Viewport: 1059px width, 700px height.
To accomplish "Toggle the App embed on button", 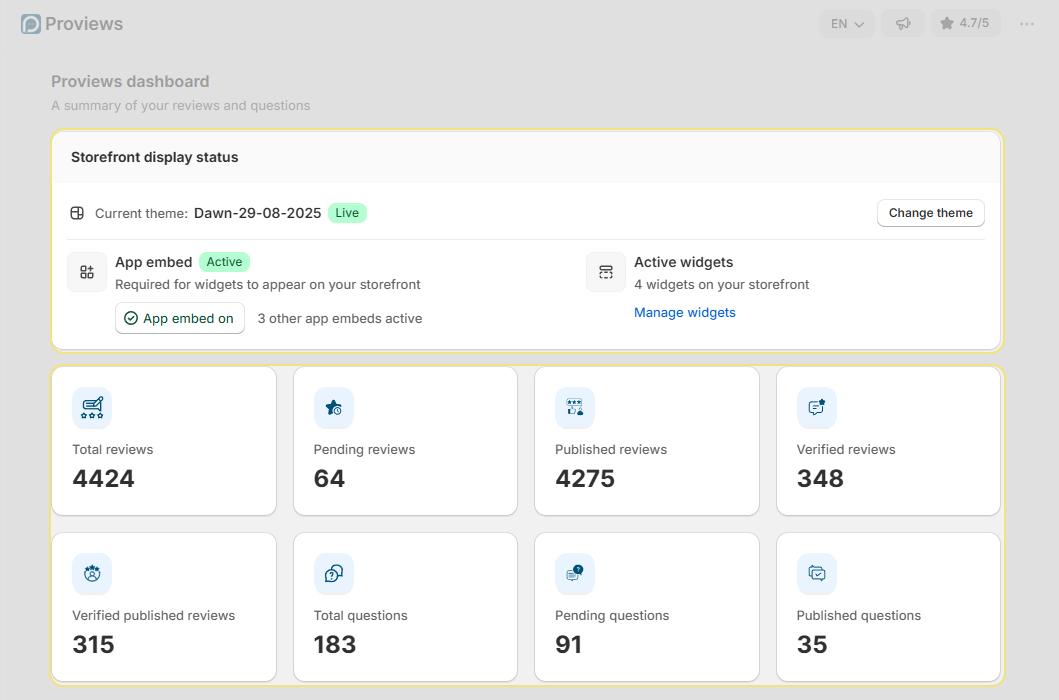I will pyautogui.click(x=180, y=318).
